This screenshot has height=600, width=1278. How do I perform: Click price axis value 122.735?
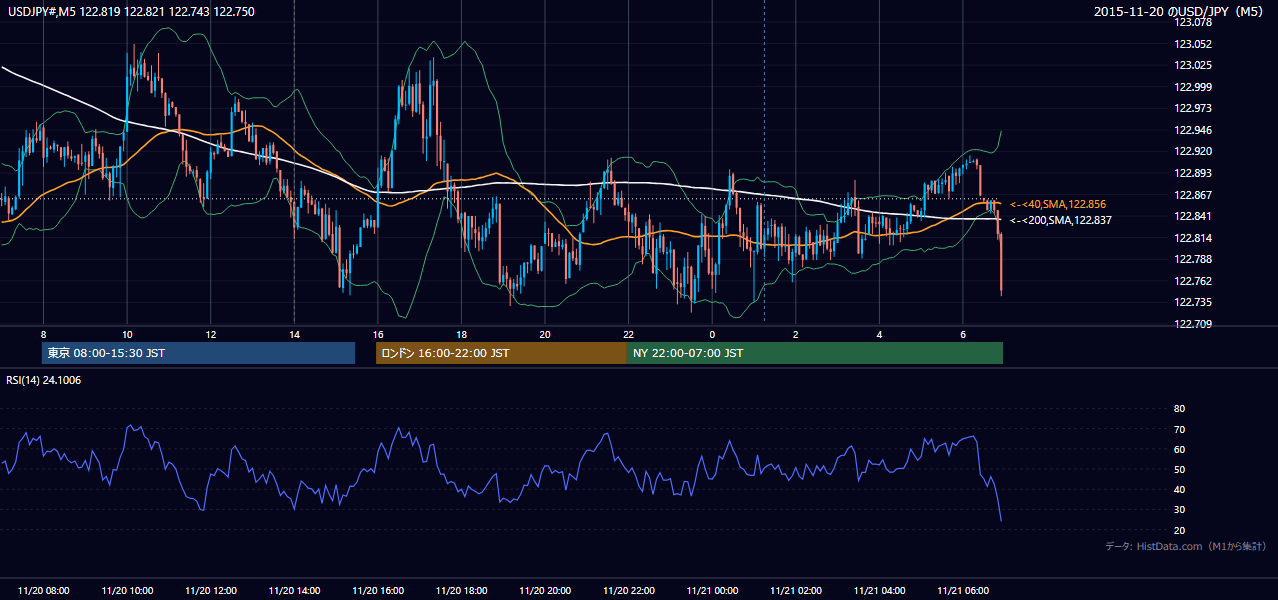tap(1194, 302)
